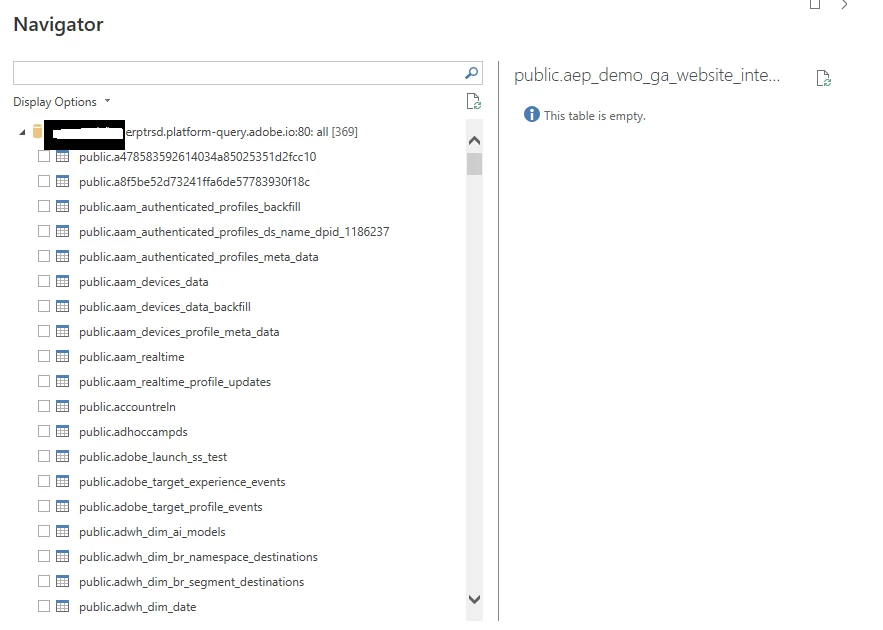Click the vertical scrollbar thumb
This screenshot has height=630, width=883.
(x=474, y=164)
